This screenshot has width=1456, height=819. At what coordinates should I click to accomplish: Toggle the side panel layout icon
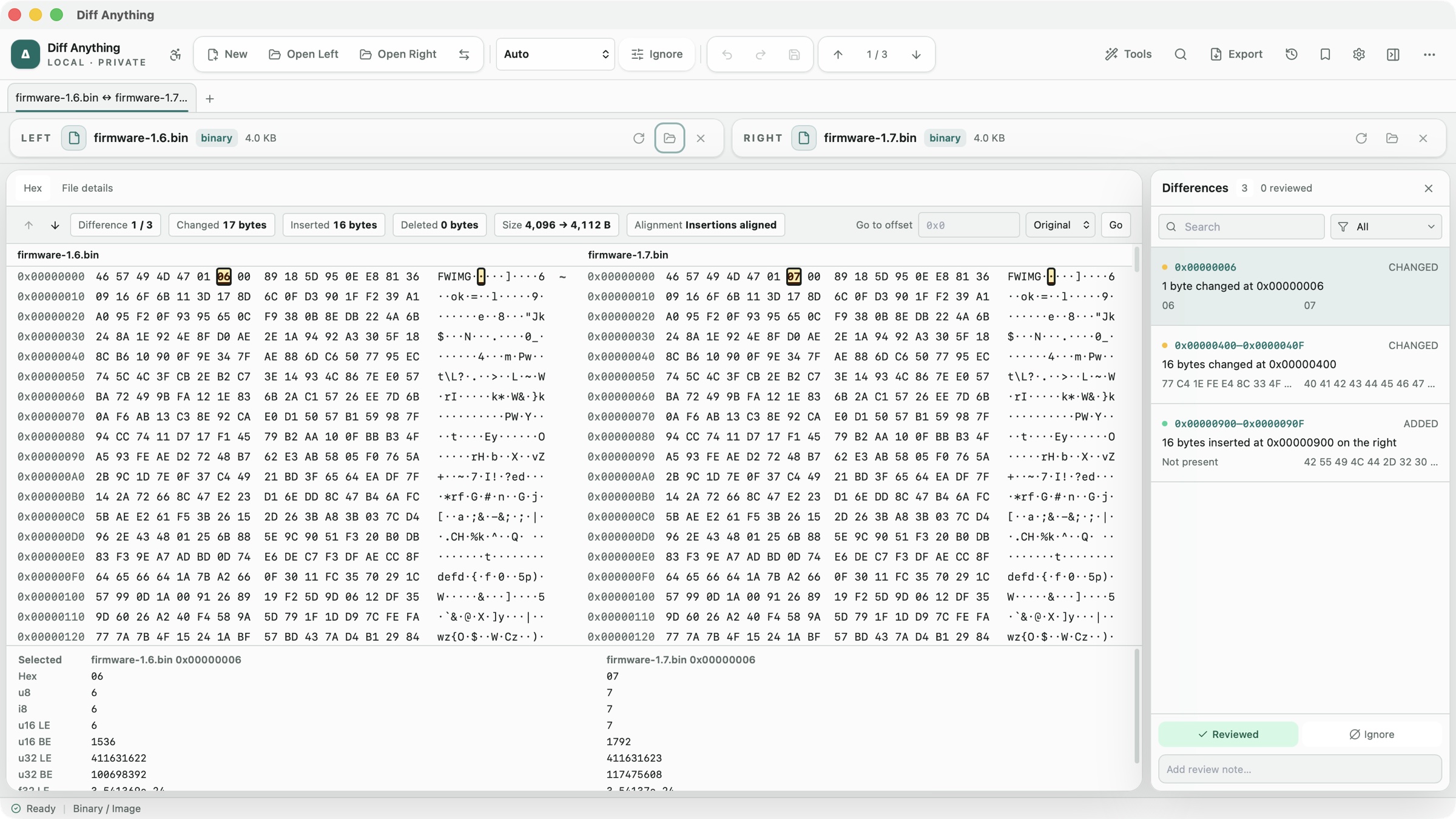click(x=1394, y=55)
